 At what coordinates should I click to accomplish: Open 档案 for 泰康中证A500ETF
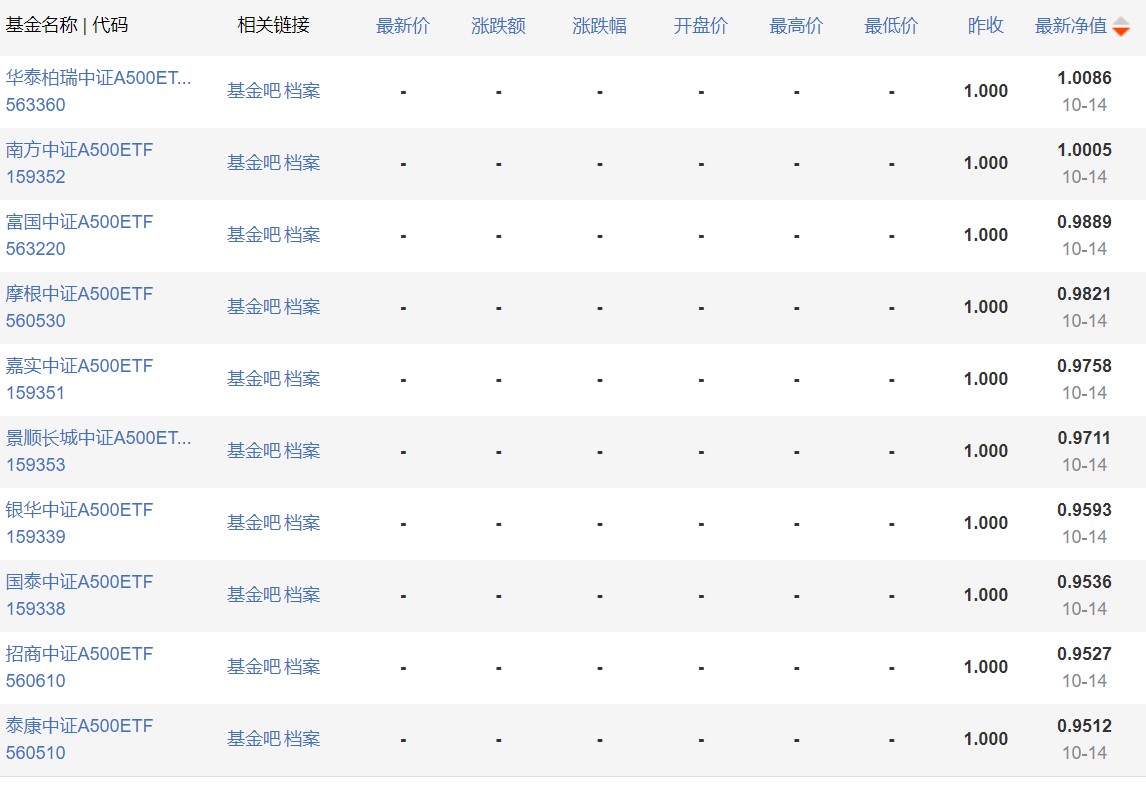(x=303, y=738)
